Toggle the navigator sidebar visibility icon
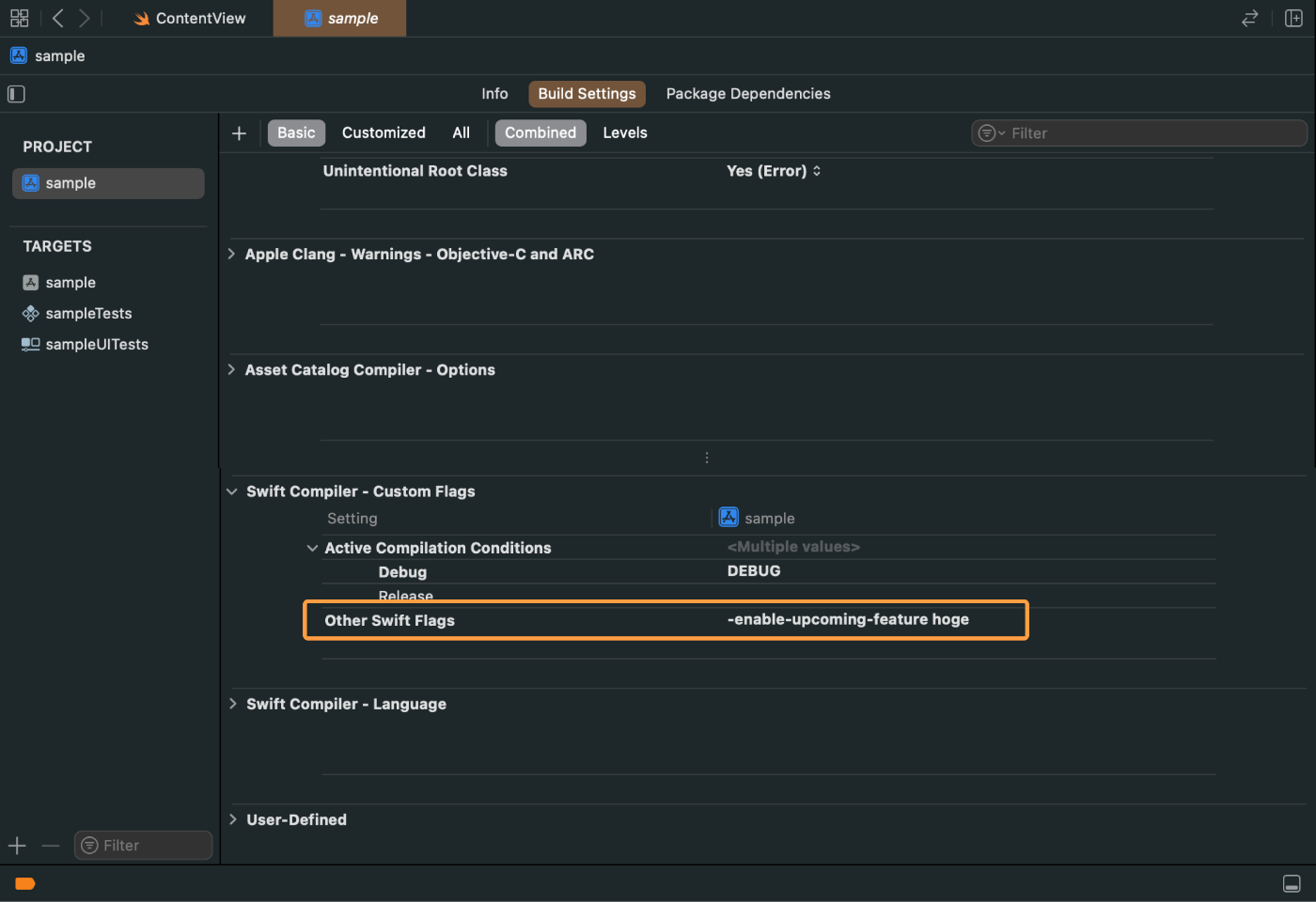 coord(15,94)
